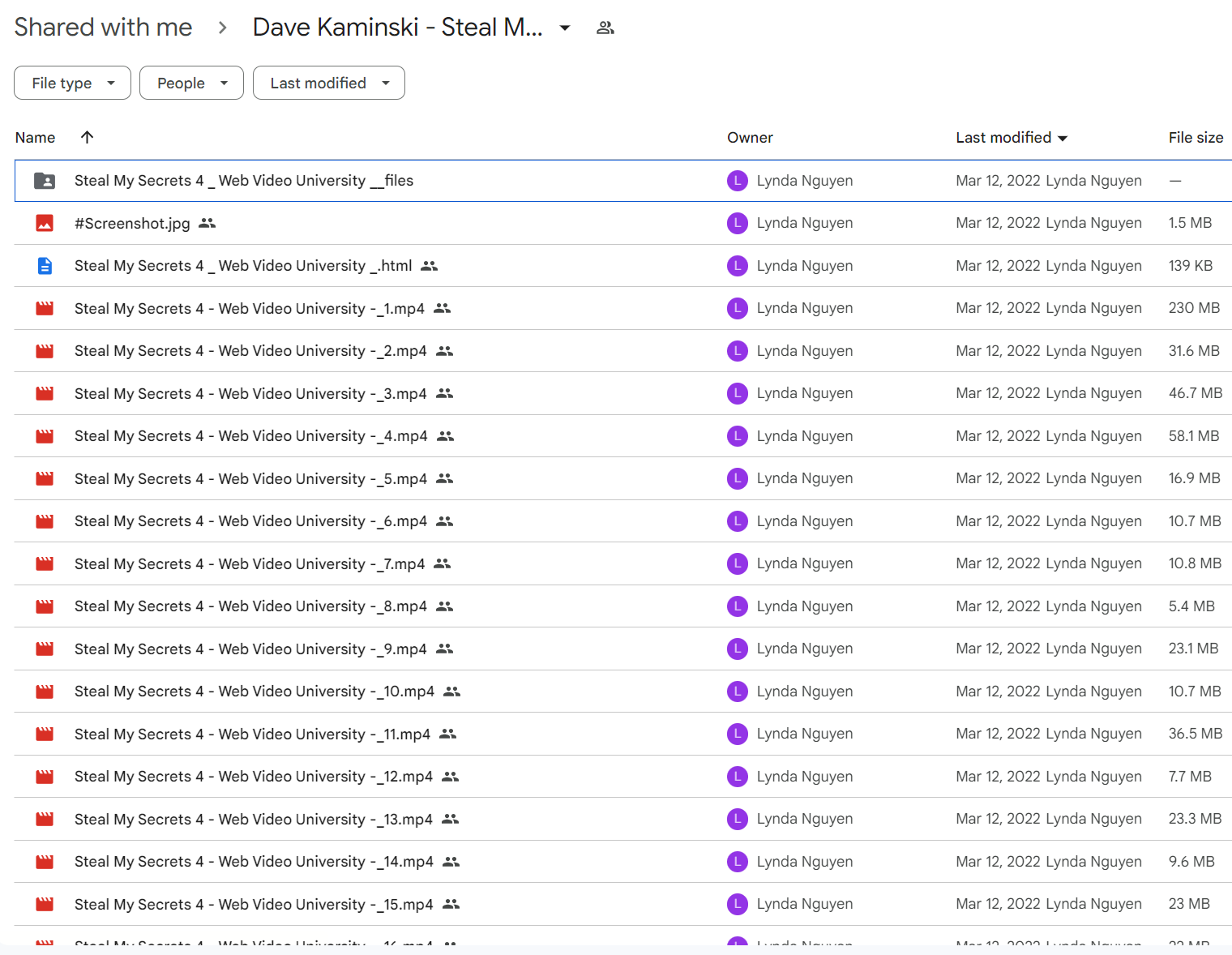Sort by the Name column header
The height and width of the screenshot is (955, 1232).
[35, 138]
